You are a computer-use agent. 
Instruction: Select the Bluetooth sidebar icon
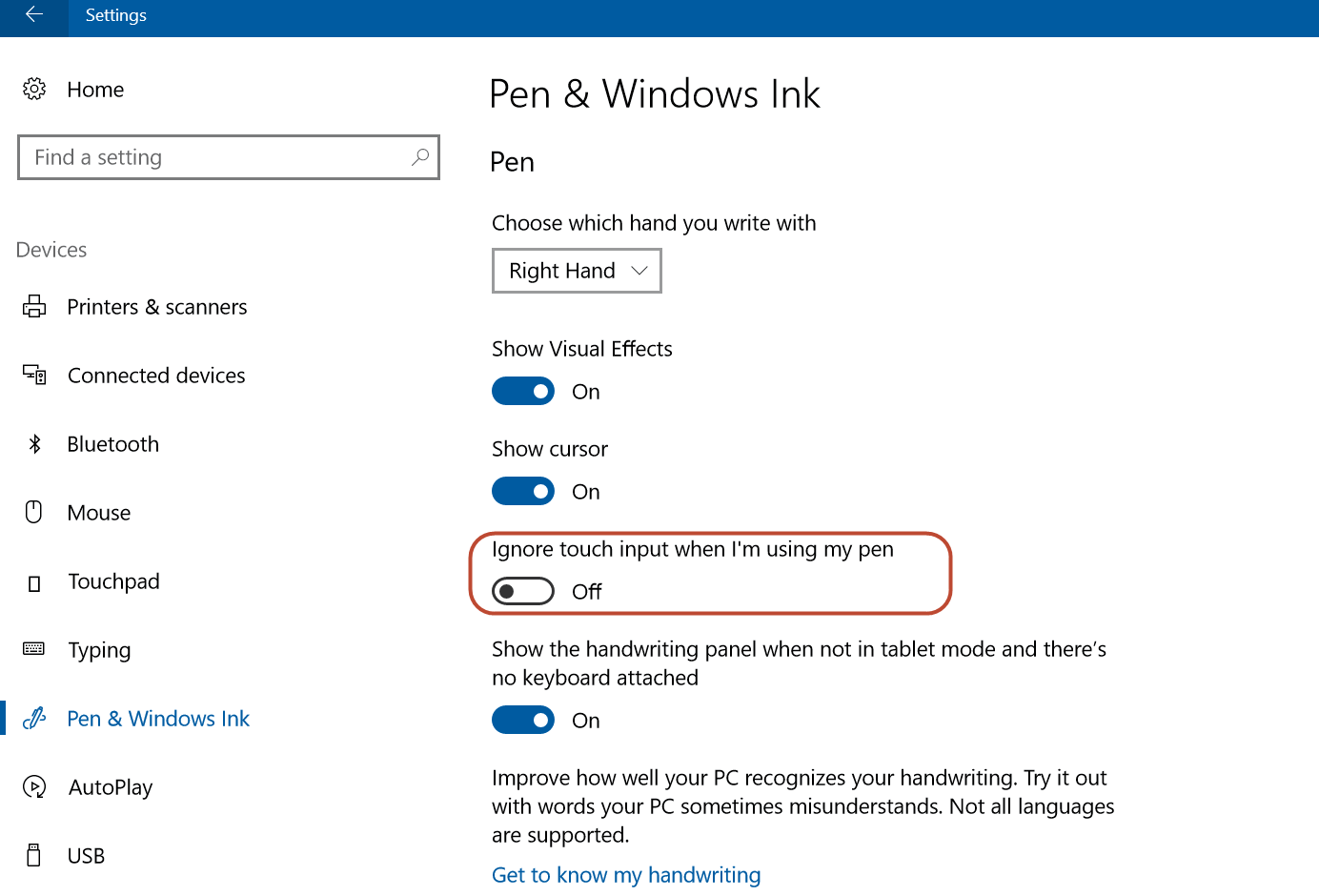[x=34, y=443]
